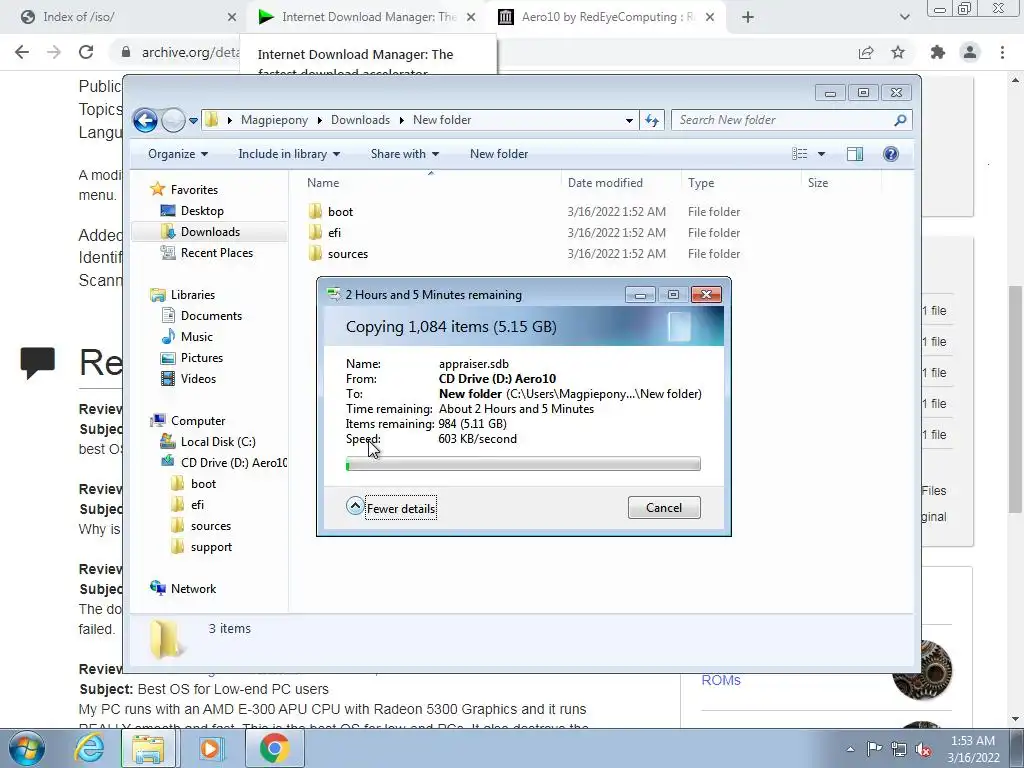Image resolution: width=1024 pixels, height=768 pixels.
Task: Cancel the file copy operation
Action: (664, 508)
